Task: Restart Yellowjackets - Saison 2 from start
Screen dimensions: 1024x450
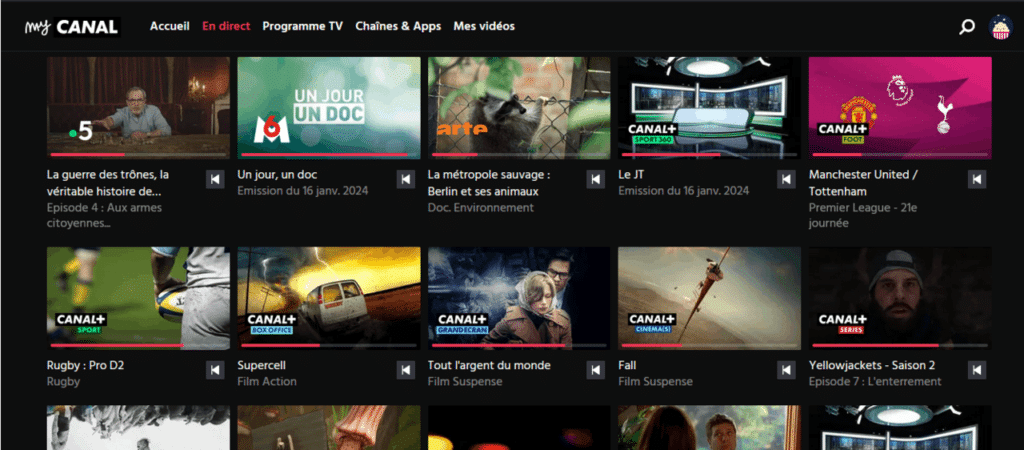Action: 977,370
